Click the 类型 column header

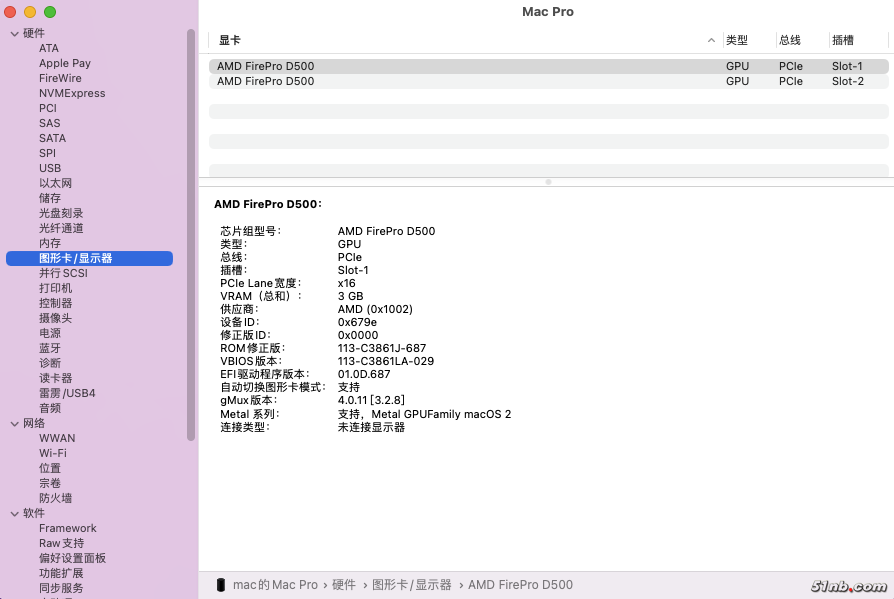click(737, 40)
